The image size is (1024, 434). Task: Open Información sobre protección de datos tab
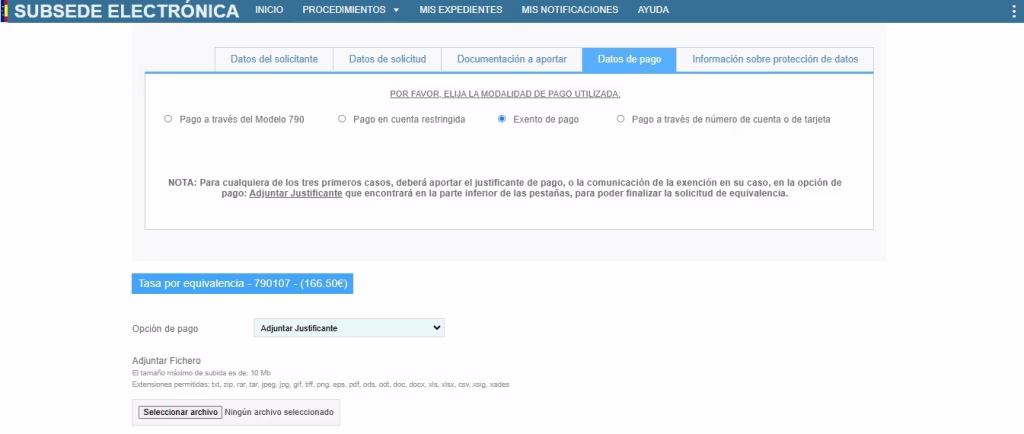(775, 59)
